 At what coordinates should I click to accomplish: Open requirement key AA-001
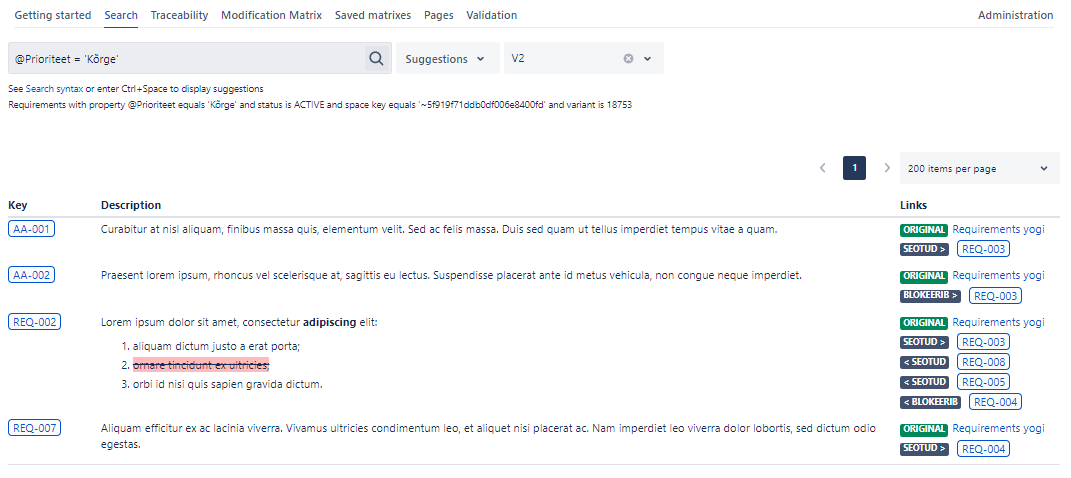32,229
